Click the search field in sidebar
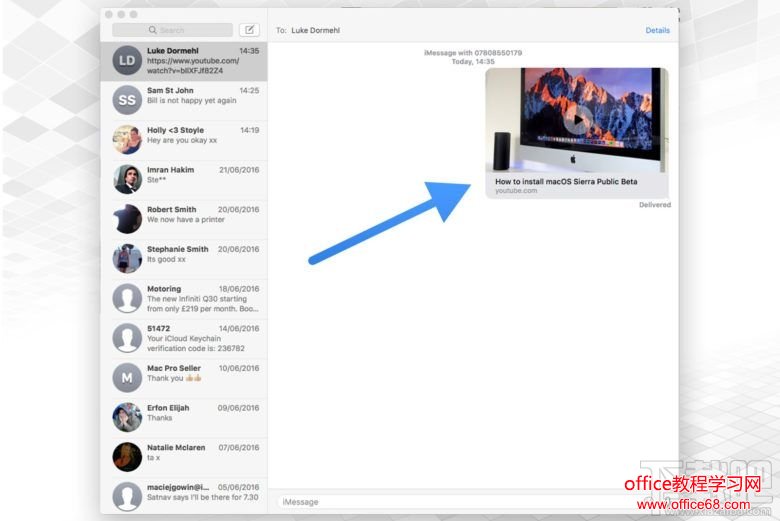 [x=172, y=30]
